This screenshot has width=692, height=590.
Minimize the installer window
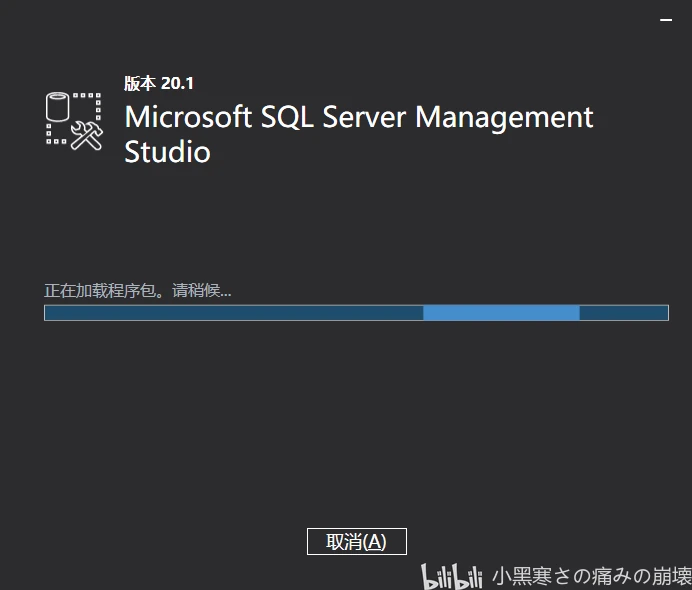pos(667,18)
